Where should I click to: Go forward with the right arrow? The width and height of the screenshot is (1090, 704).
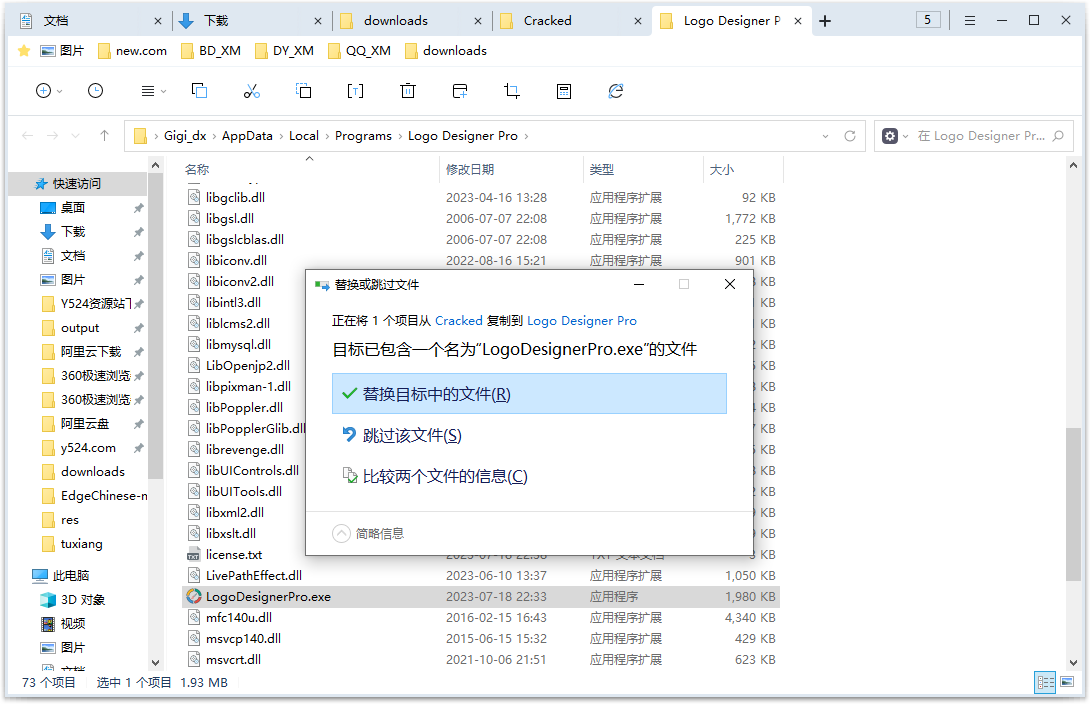tap(52, 136)
